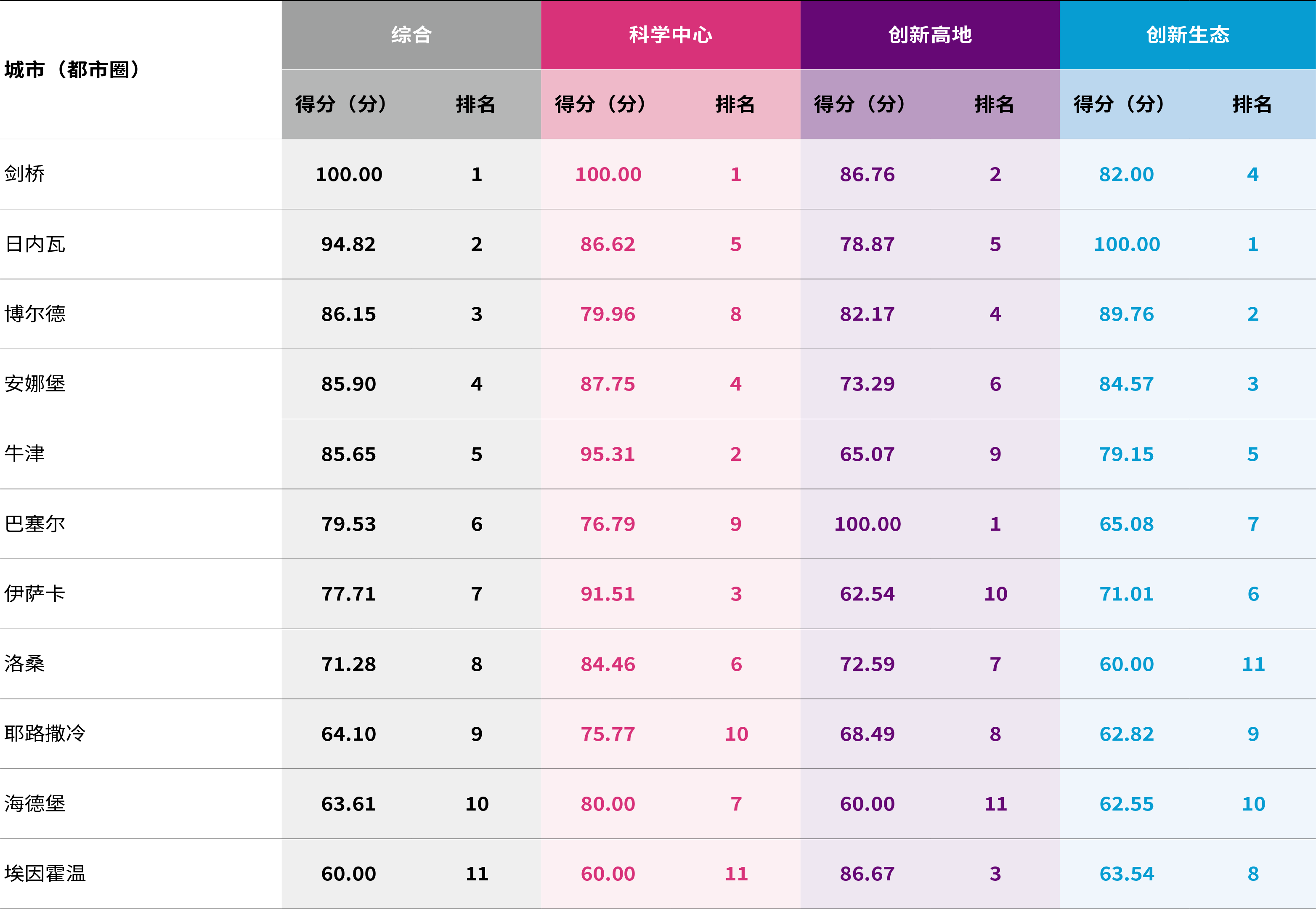Click 博尔德's 科学中心 score 79.96
Screen dimensions: 1316x909
[x=608, y=314]
